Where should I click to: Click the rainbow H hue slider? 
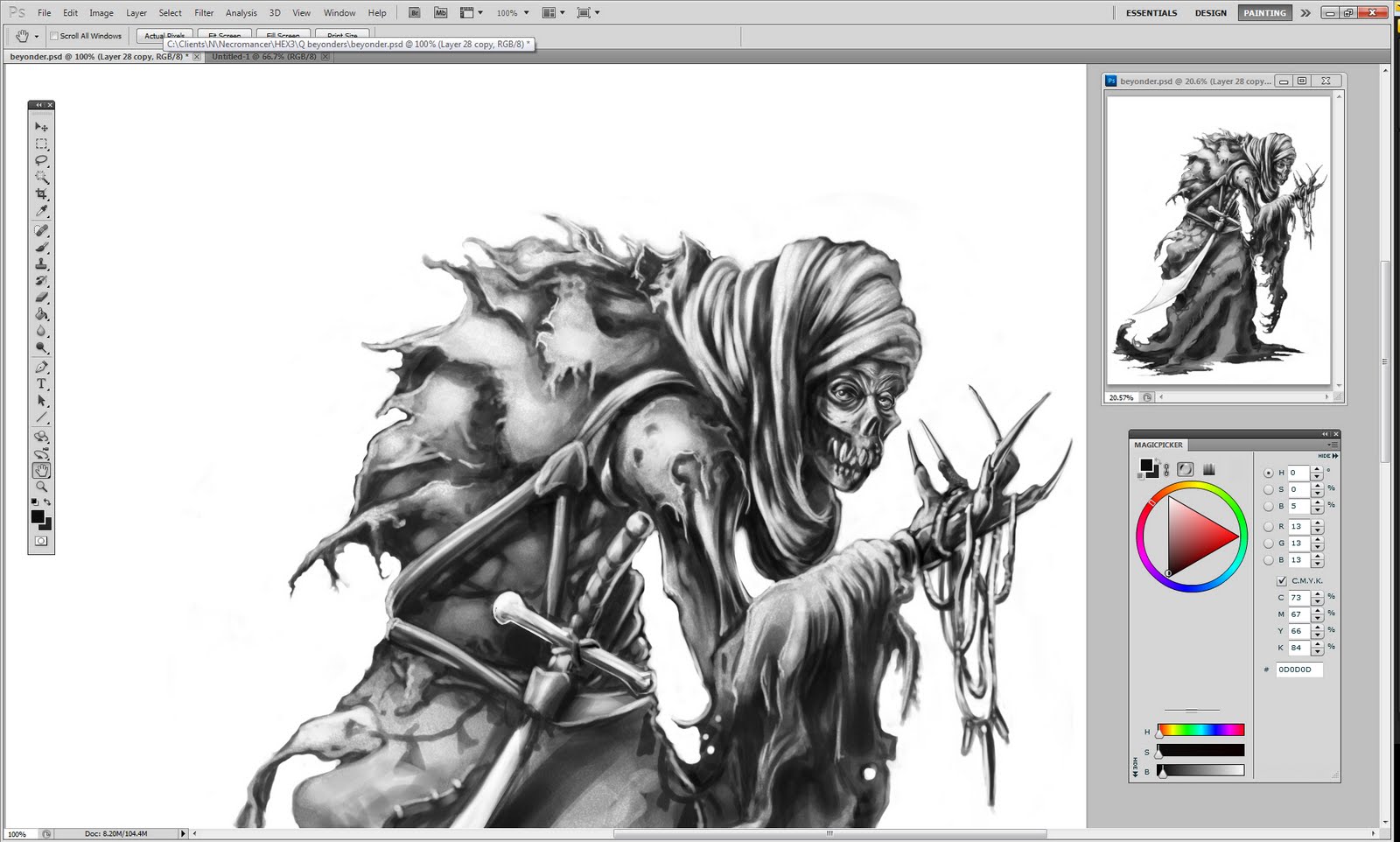click(x=1200, y=731)
